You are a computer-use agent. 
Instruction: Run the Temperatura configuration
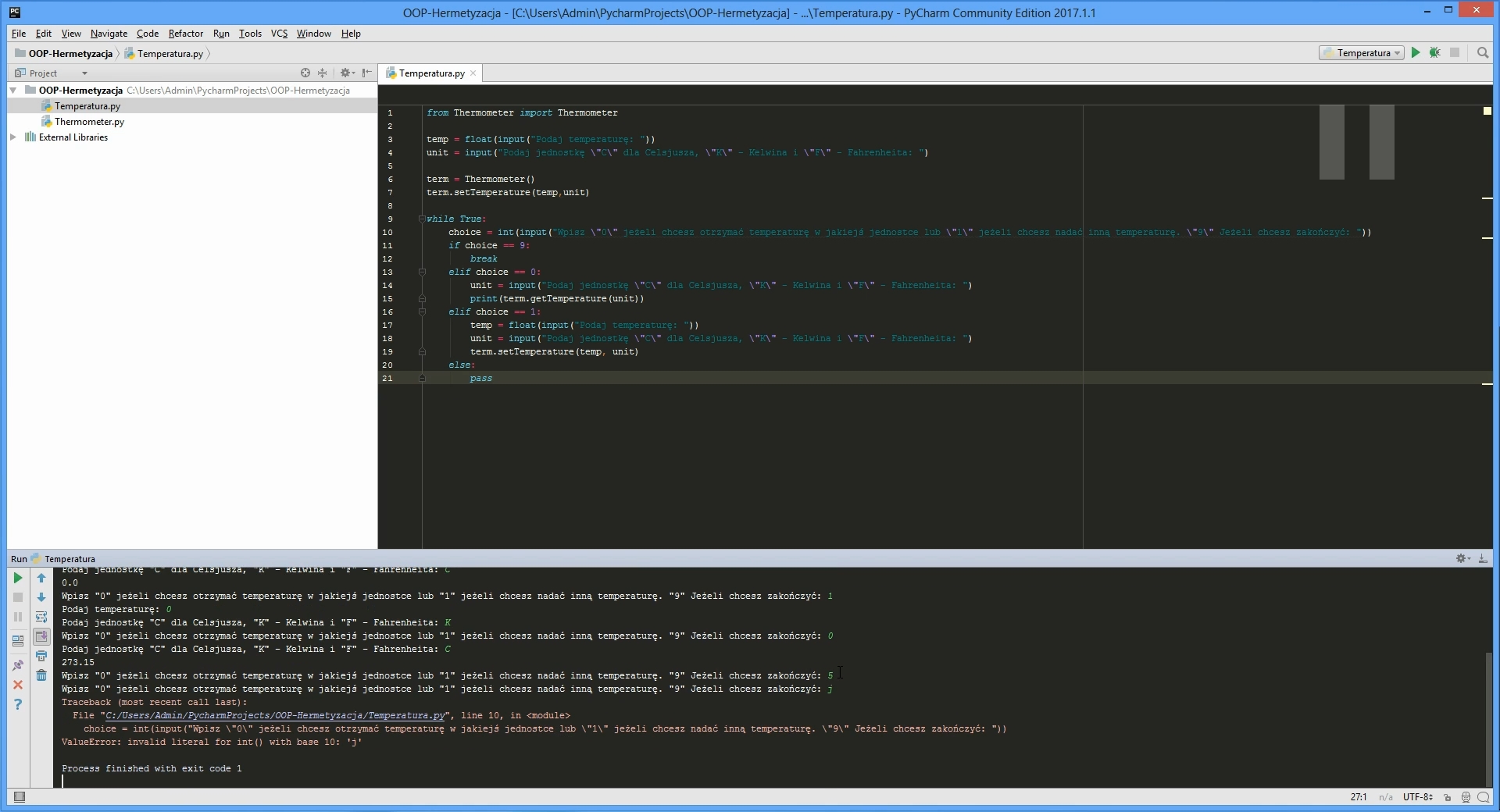(x=1416, y=52)
